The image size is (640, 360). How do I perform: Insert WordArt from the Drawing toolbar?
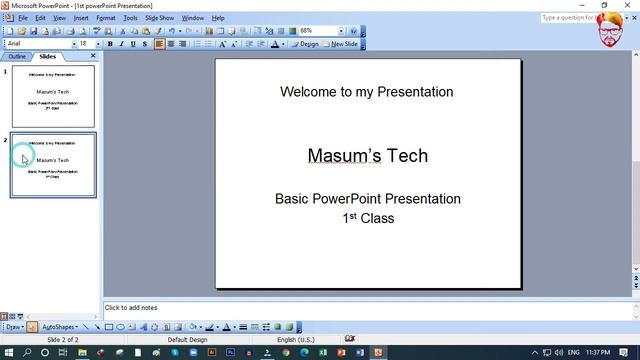pyautogui.click(x=143, y=327)
